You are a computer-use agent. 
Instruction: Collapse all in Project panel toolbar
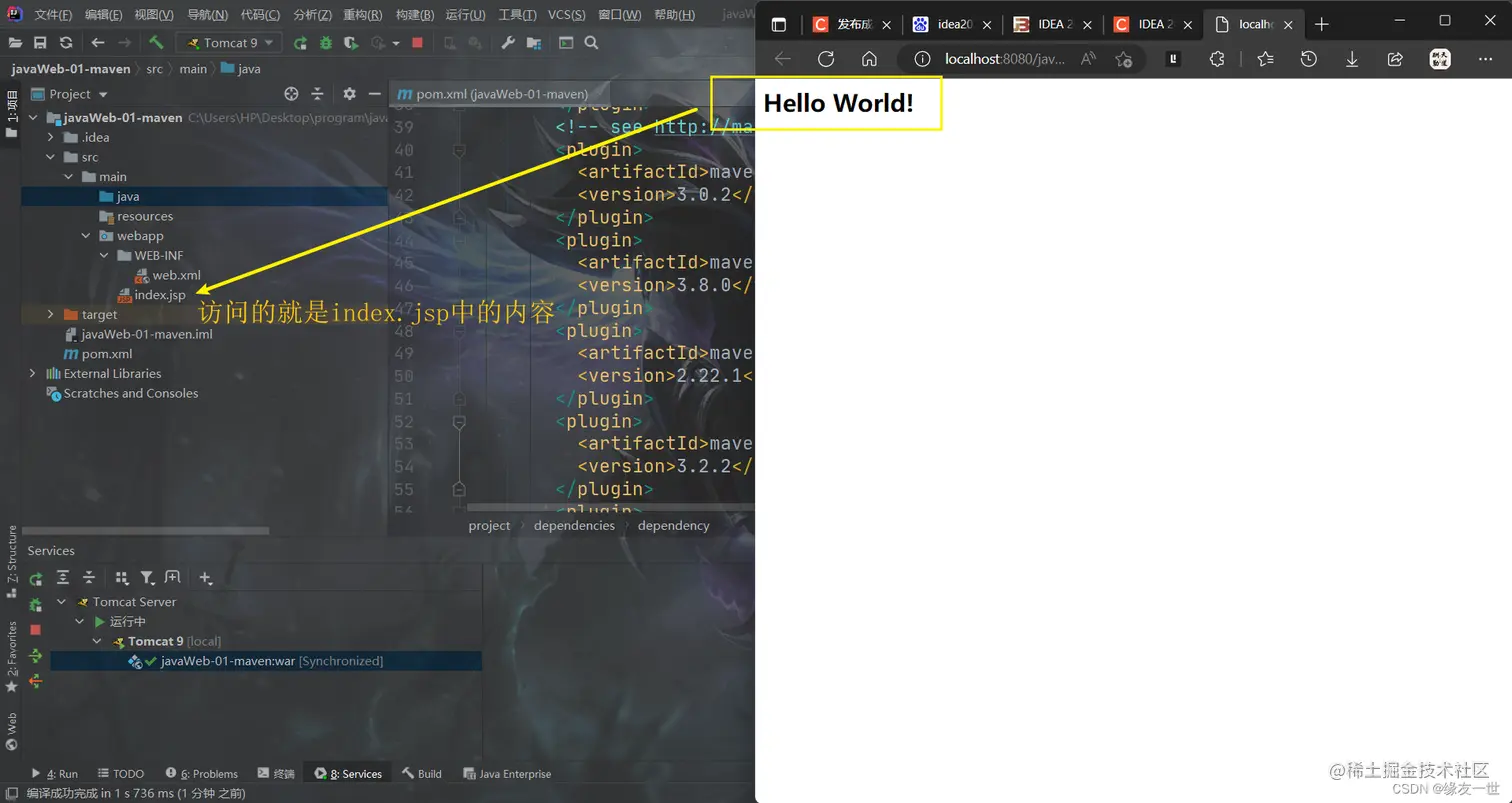[317, 93]
